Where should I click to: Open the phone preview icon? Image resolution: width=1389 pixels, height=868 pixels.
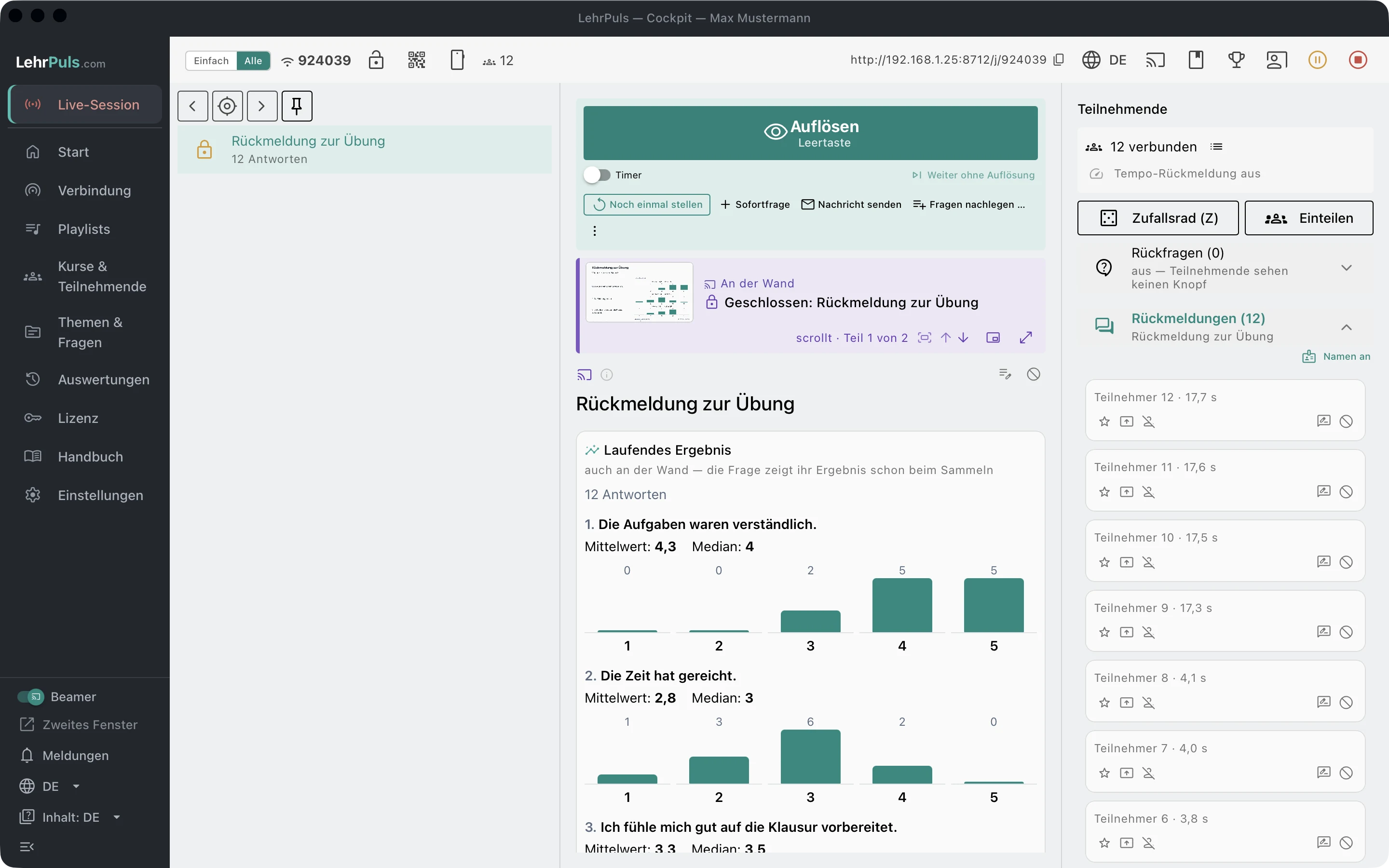point(457,60)
